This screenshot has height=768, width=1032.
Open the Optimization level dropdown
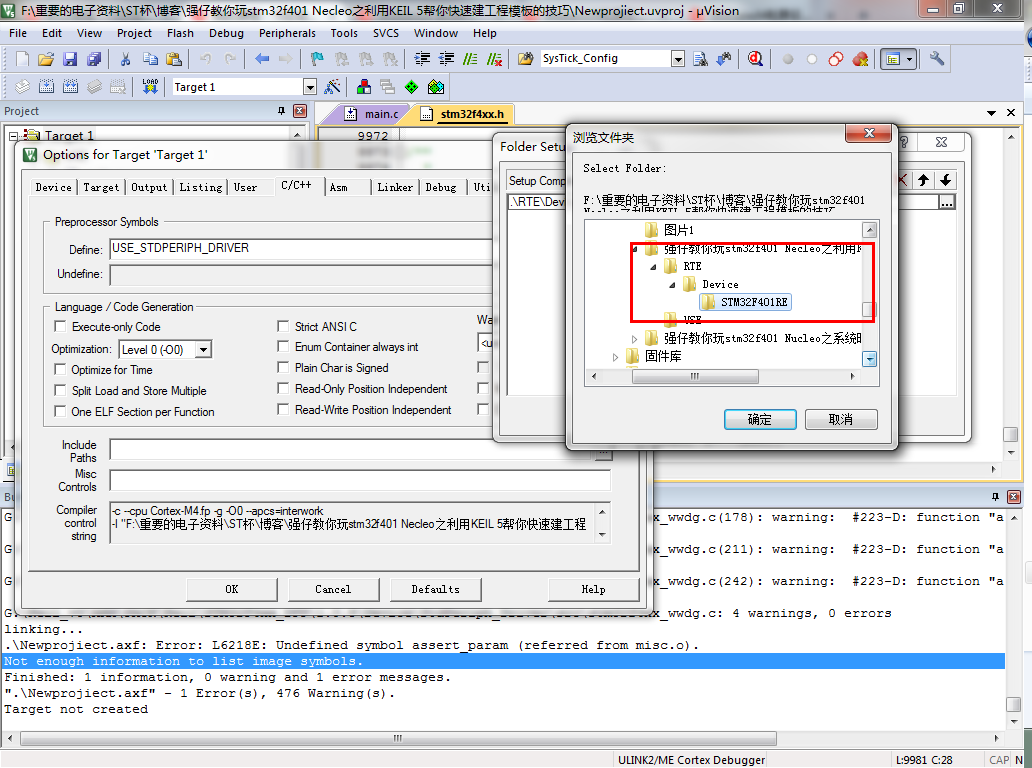tap(203, 349)
